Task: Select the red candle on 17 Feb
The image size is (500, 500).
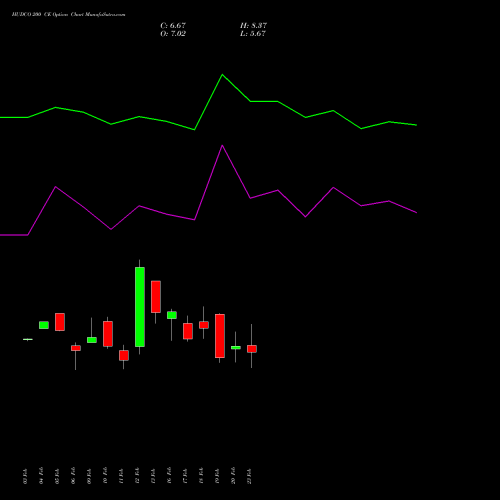Action: click(x=188, y=331)
